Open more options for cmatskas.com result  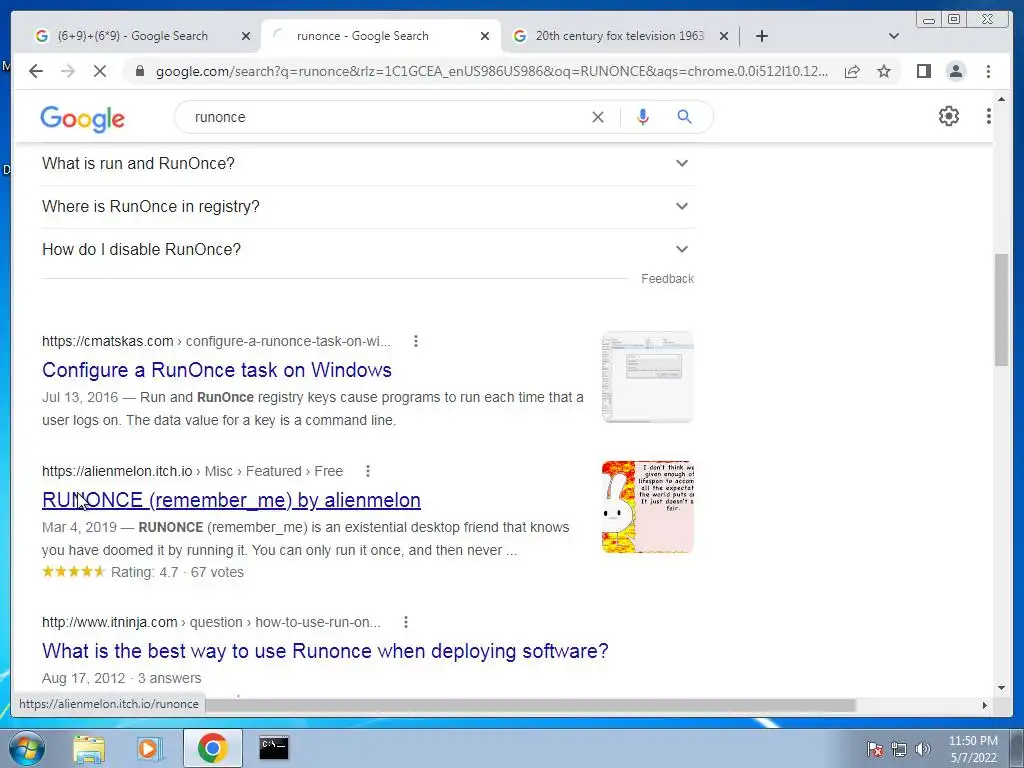click(416, 341)
